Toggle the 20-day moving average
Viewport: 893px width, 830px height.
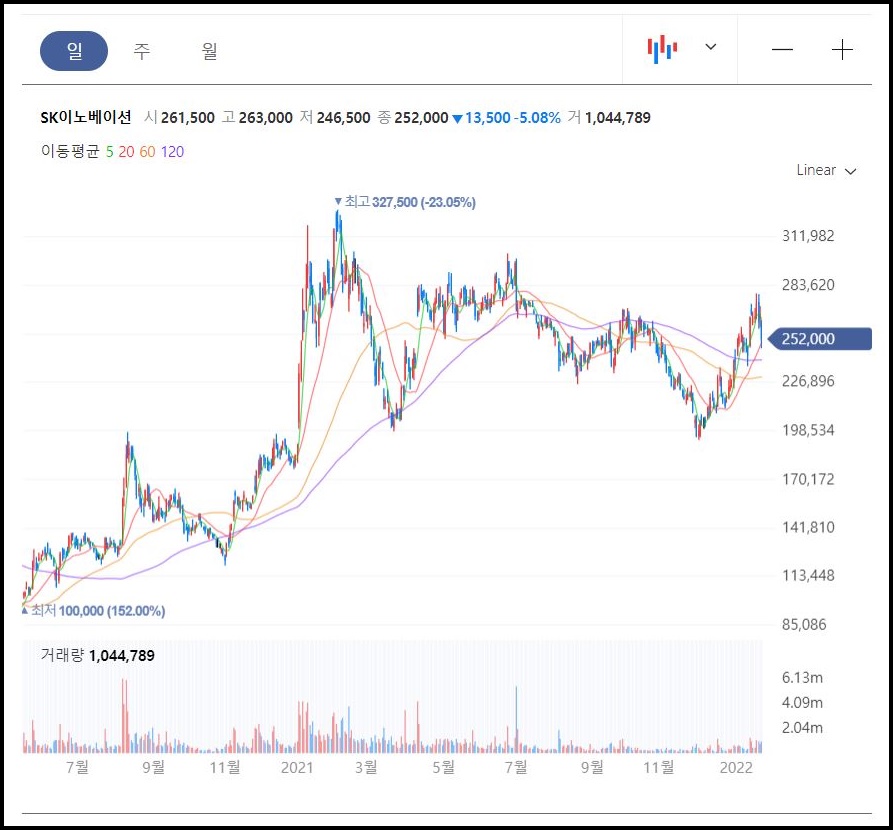126,152
